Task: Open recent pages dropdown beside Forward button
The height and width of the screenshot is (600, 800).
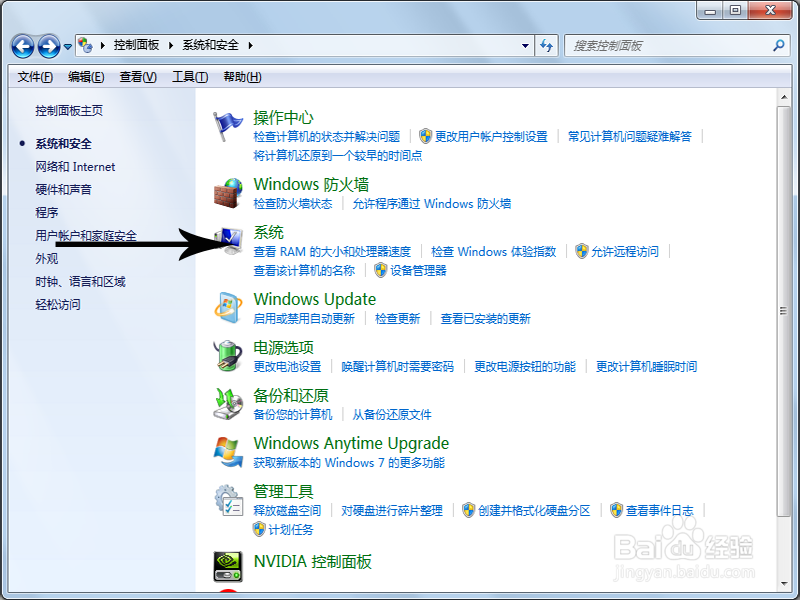Action: [67, 47]
